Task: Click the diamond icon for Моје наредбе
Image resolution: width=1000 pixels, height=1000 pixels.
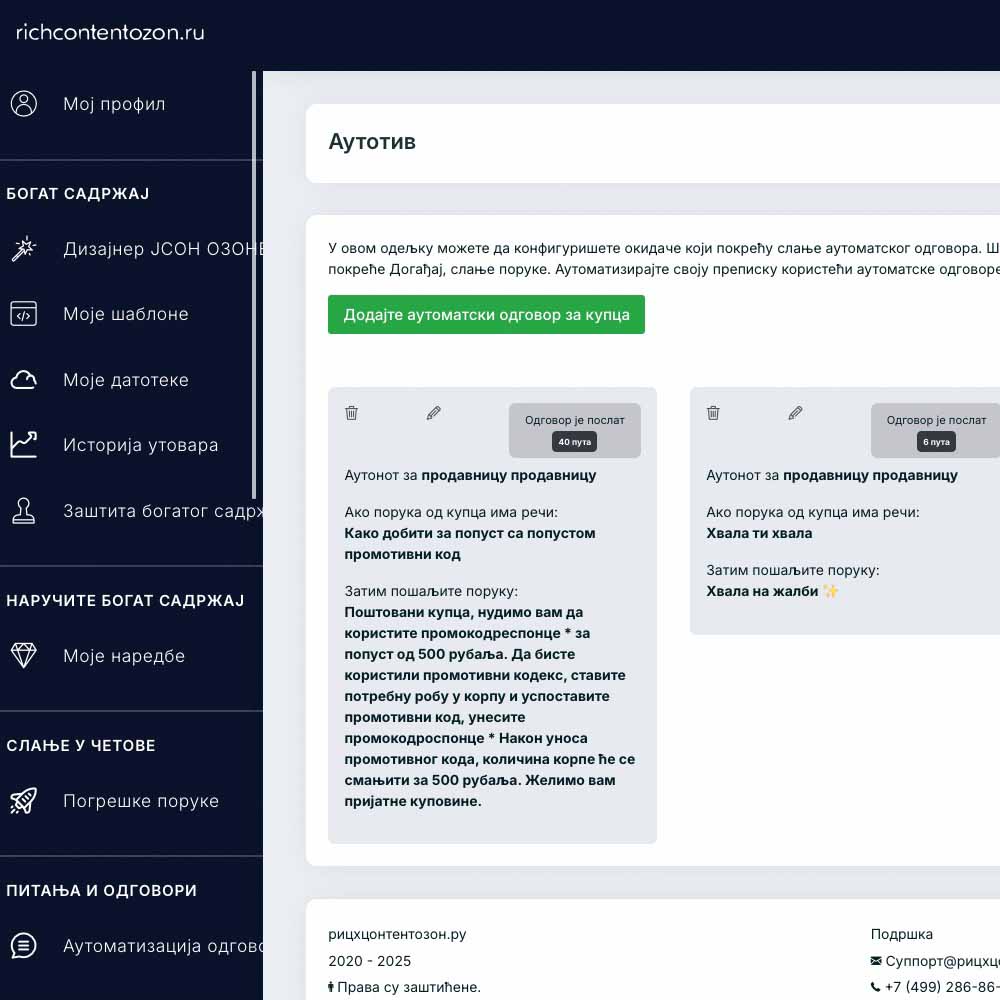Action: coord(24,656)
